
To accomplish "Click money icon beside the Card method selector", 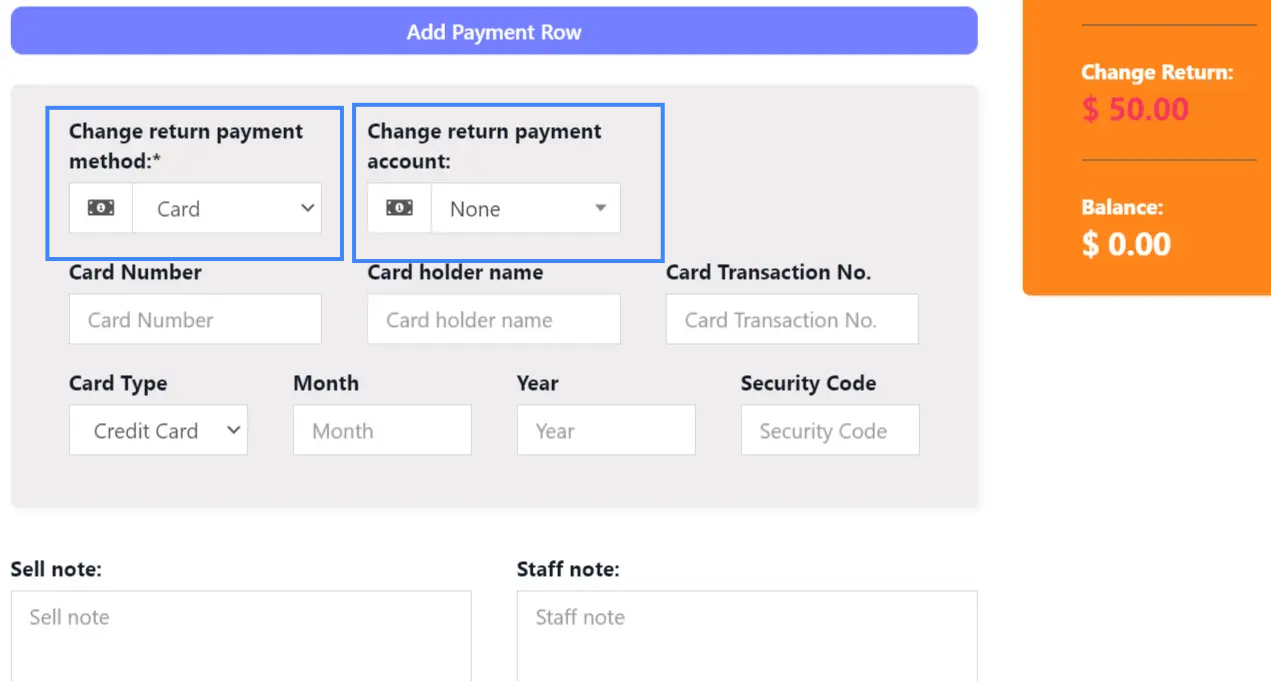I will click(101, 208).
